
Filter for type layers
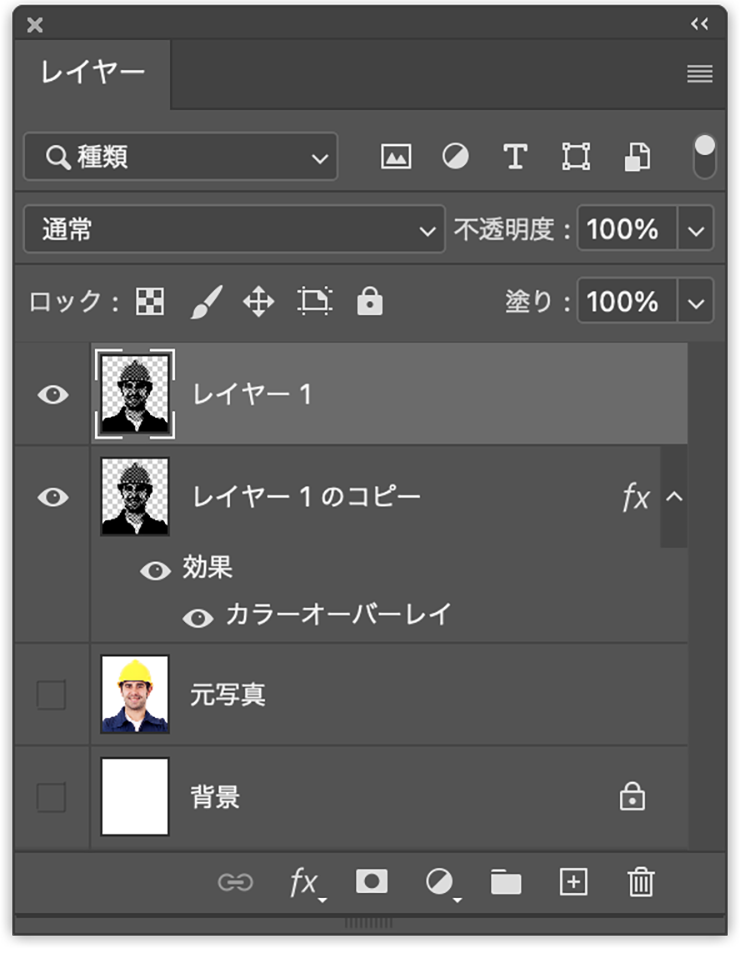click(515, 157)
